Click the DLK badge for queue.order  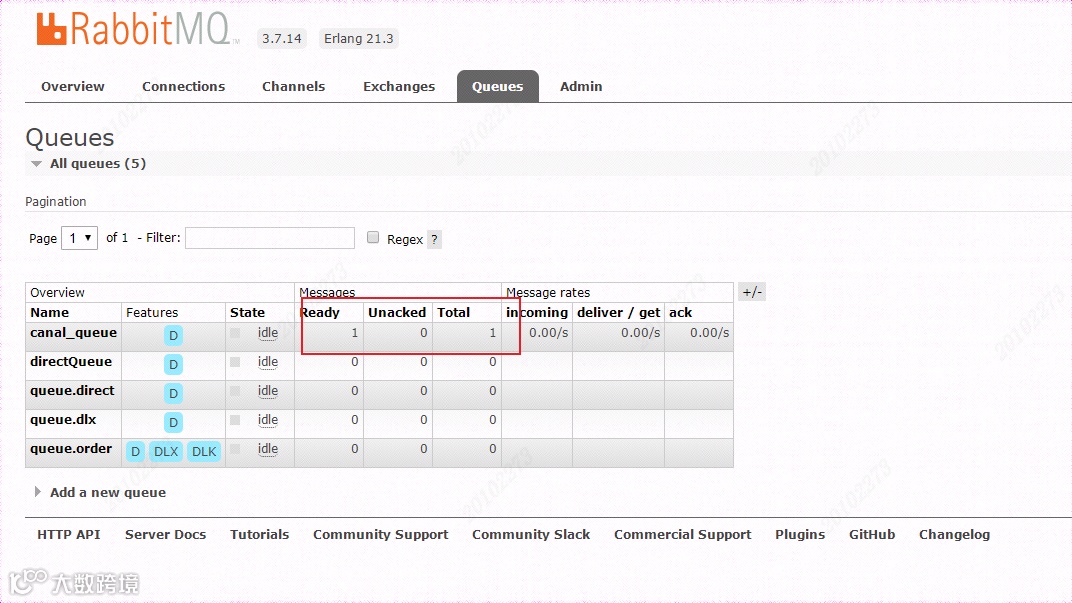[204, 451]
